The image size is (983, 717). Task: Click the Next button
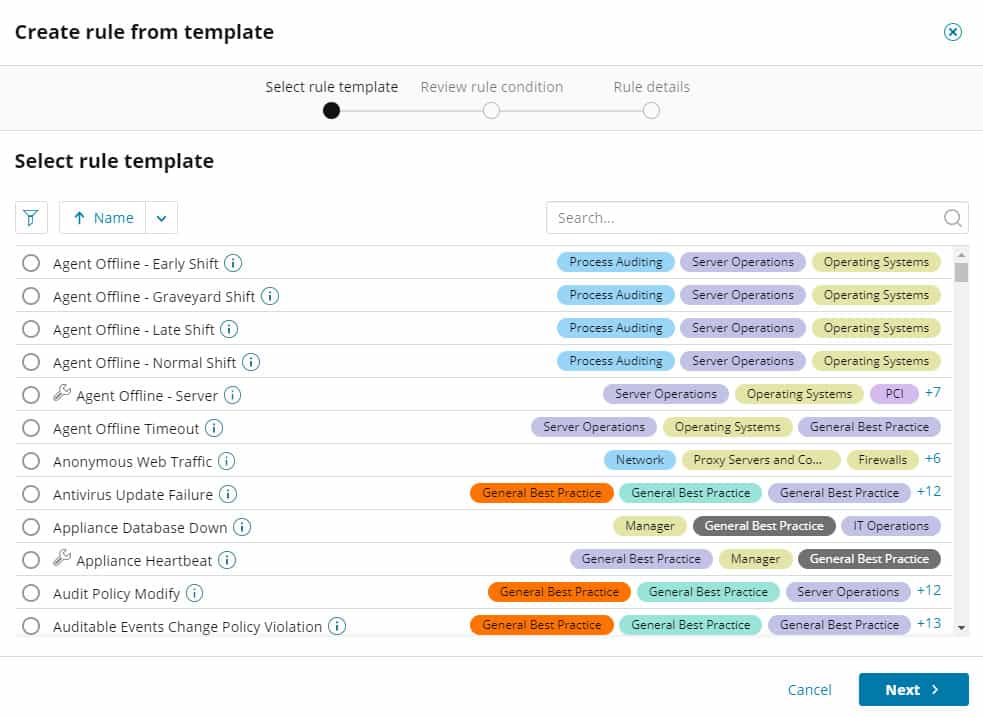(x=913, y=689)
